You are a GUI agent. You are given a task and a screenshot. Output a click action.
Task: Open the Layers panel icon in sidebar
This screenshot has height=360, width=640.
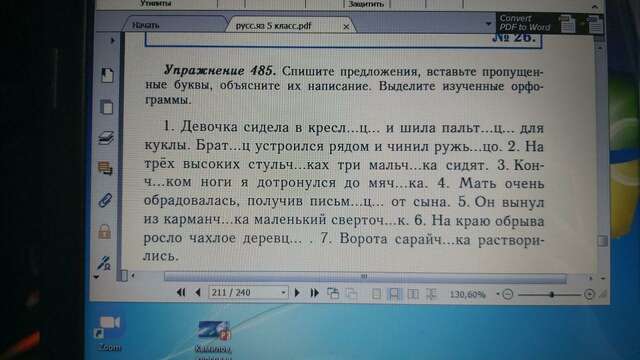pos(106,138)
